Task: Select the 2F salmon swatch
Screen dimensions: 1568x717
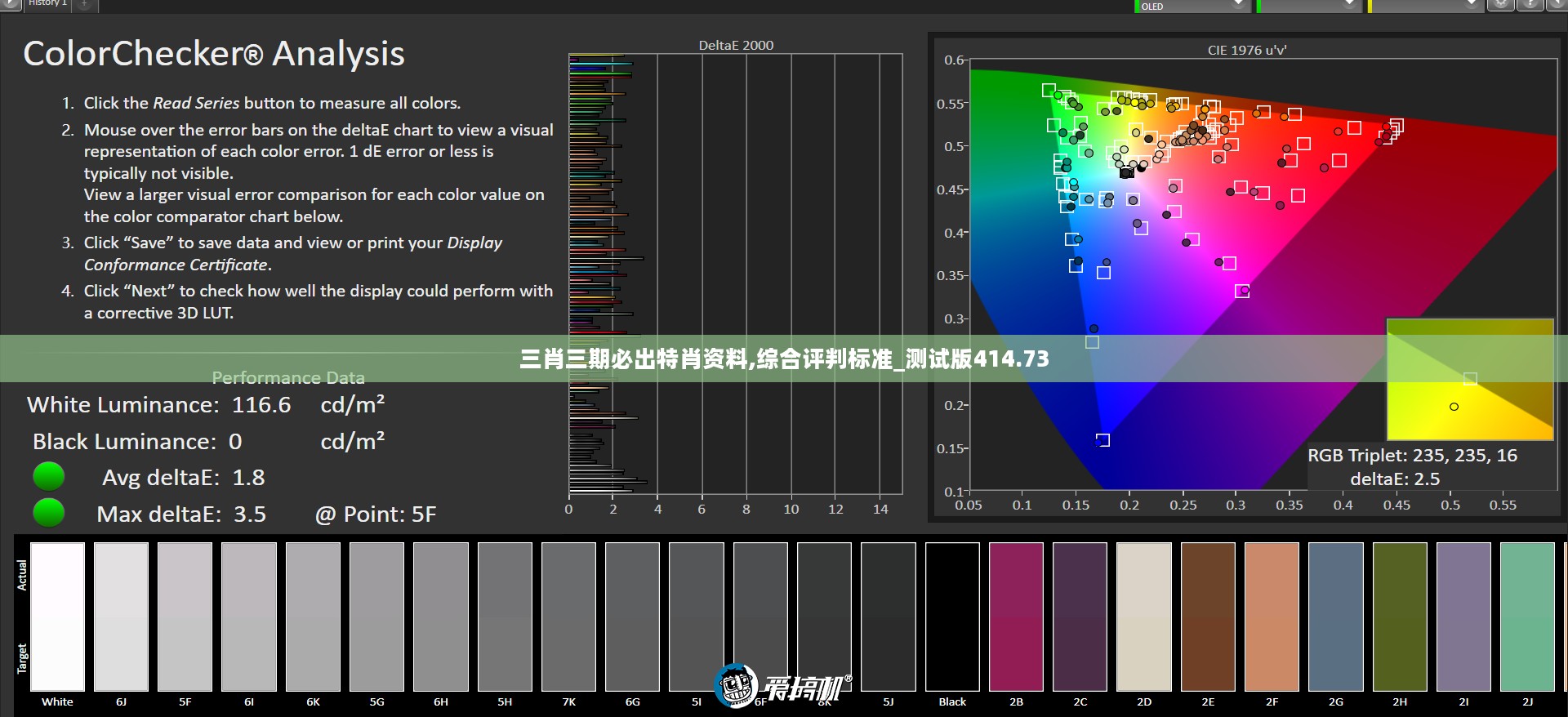Action: [x=1272, y=617]
